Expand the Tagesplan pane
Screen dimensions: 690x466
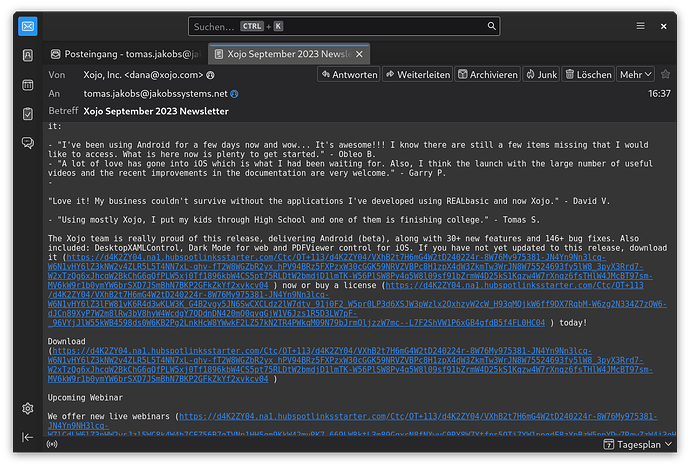click(638, 444)
